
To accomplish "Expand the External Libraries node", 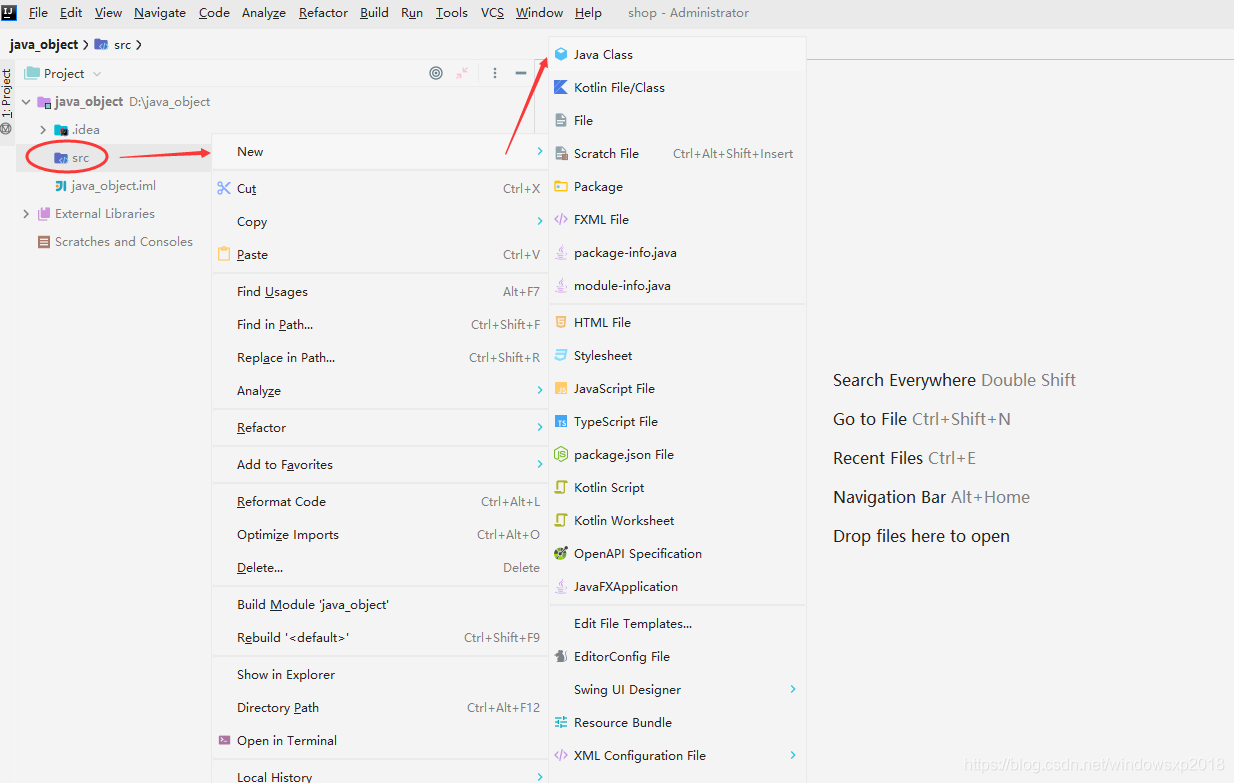I will pyautogui.click(x=26, y=214).
